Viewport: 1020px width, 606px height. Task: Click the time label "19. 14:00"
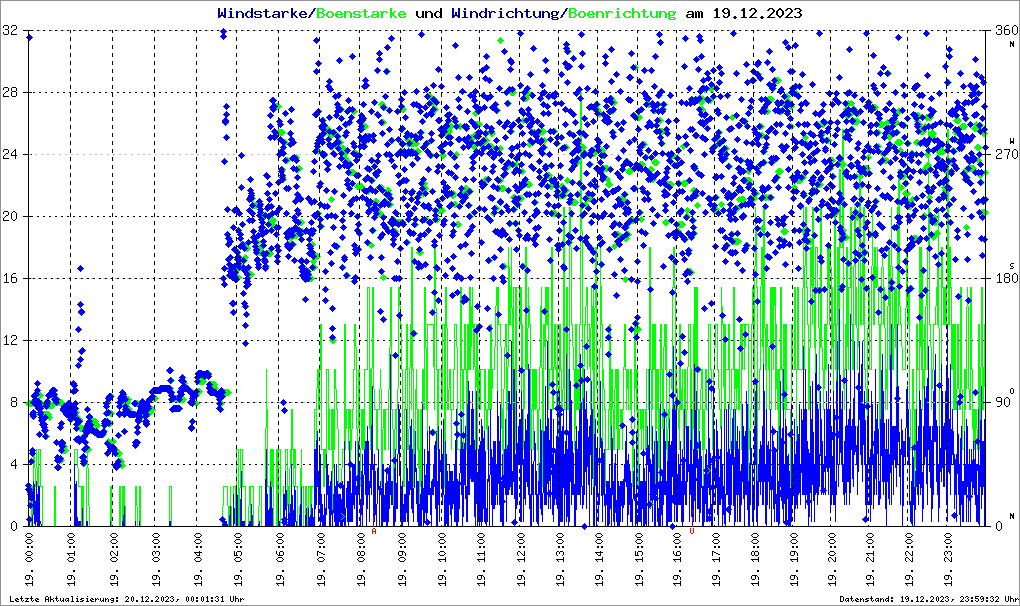[x=598, y=559]
